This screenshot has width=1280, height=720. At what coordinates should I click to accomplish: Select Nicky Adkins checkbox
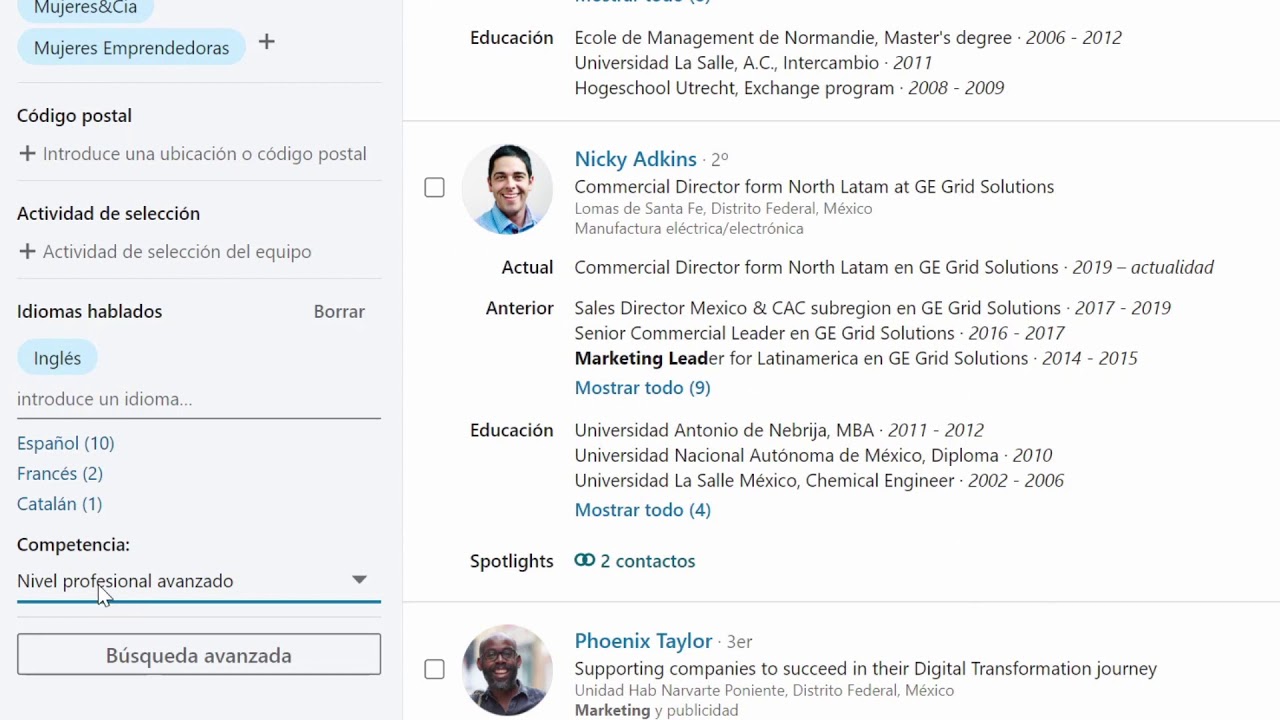434,188
